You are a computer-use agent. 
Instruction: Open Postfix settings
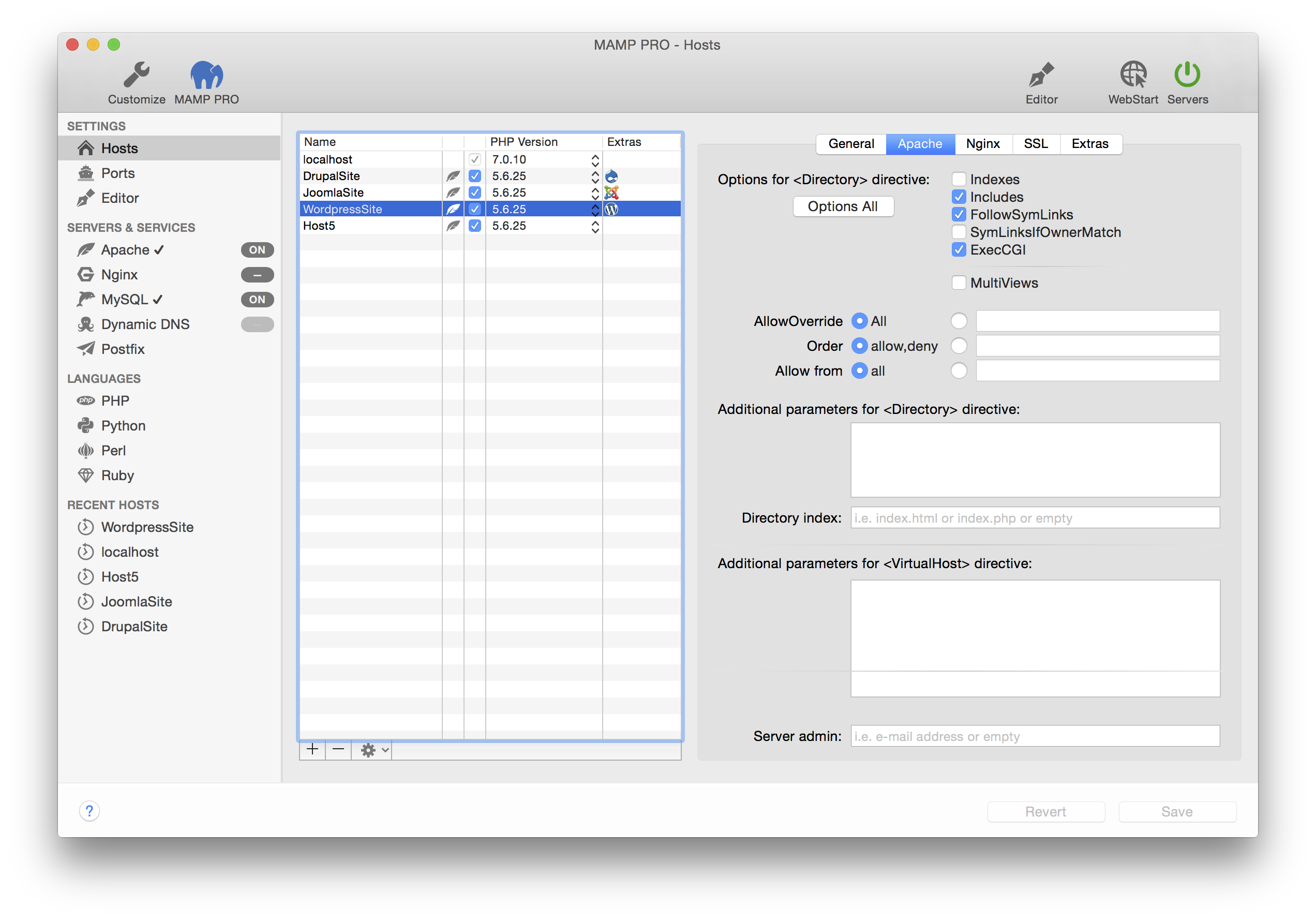coord(111,349)
